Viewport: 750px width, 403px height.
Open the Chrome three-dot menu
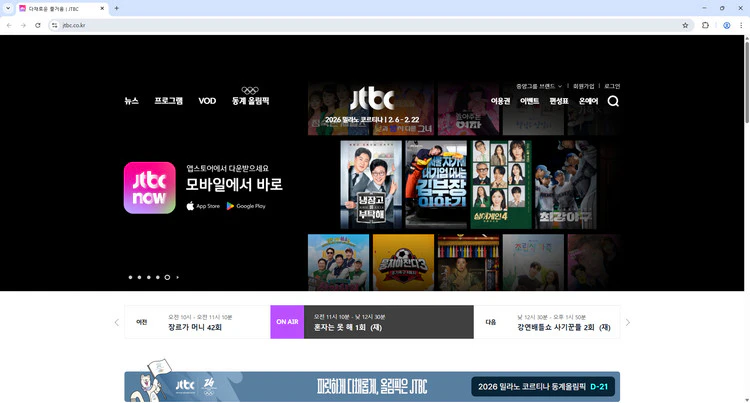click(x=741, y=25)
